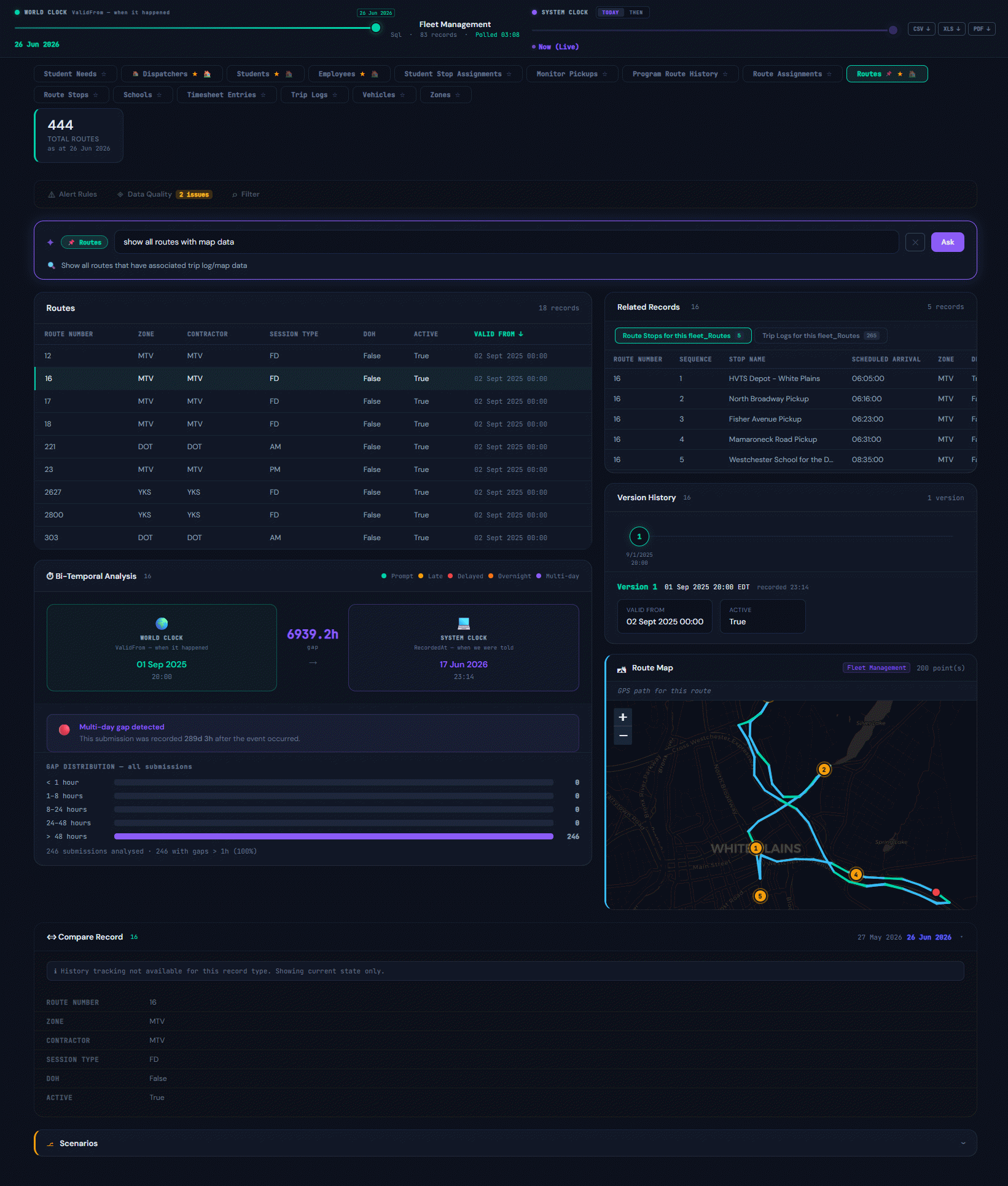
Task: Zoom in on the Route Map
Action: (623, 717)
